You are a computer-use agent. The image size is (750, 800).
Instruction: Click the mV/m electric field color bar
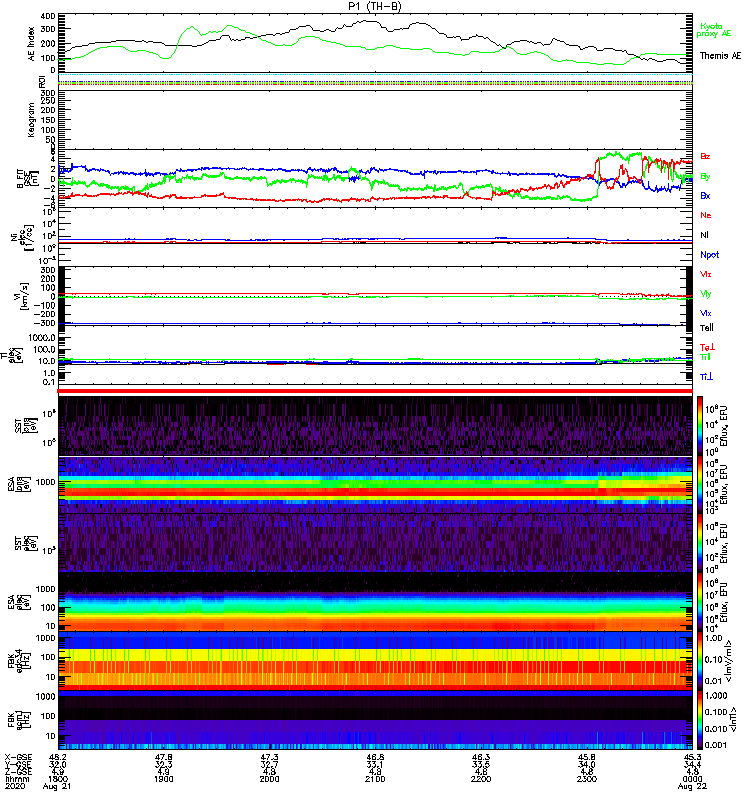coord(701,660)
